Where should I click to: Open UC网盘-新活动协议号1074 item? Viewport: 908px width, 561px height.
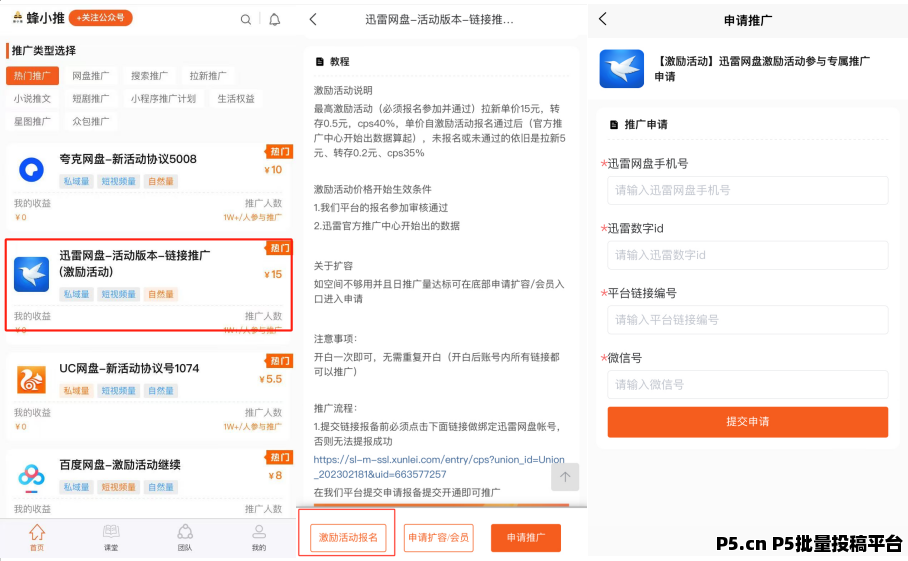click(129, 368)
